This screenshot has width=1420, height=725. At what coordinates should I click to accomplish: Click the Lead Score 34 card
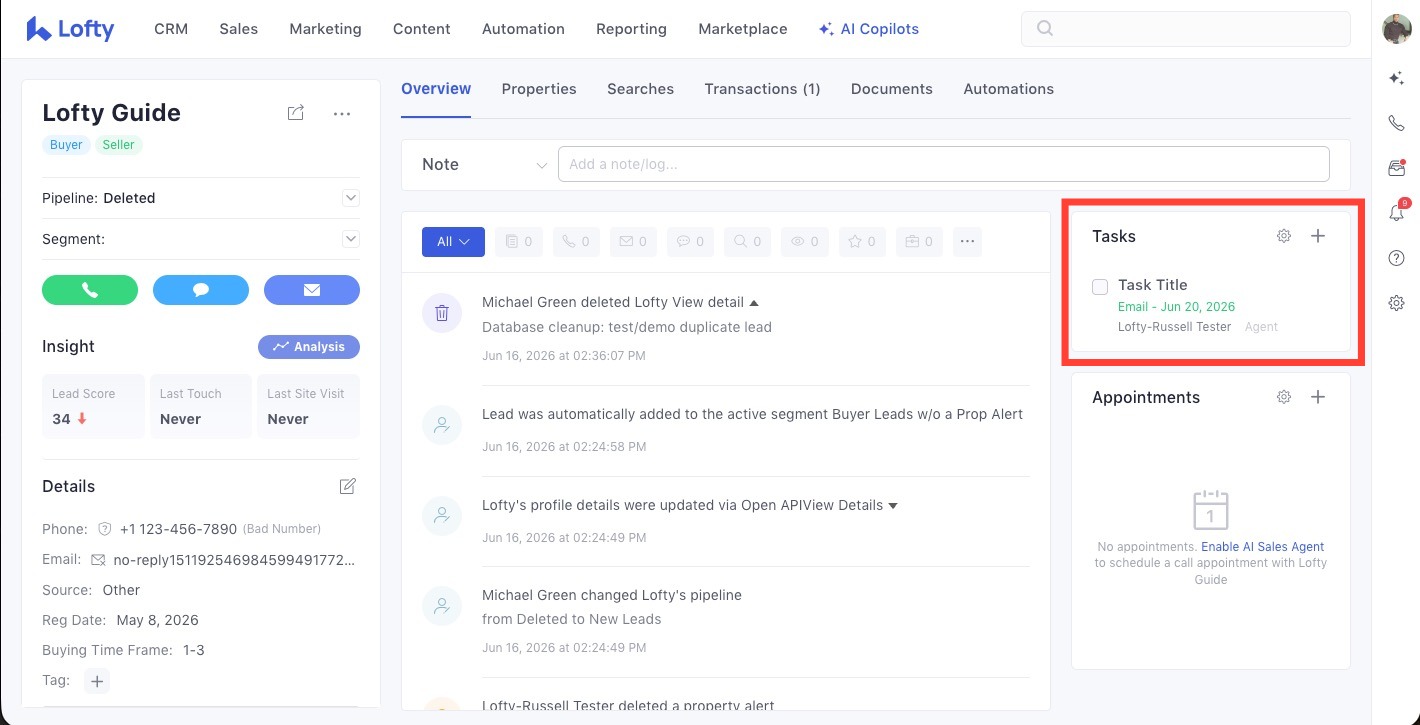point(93,406)
